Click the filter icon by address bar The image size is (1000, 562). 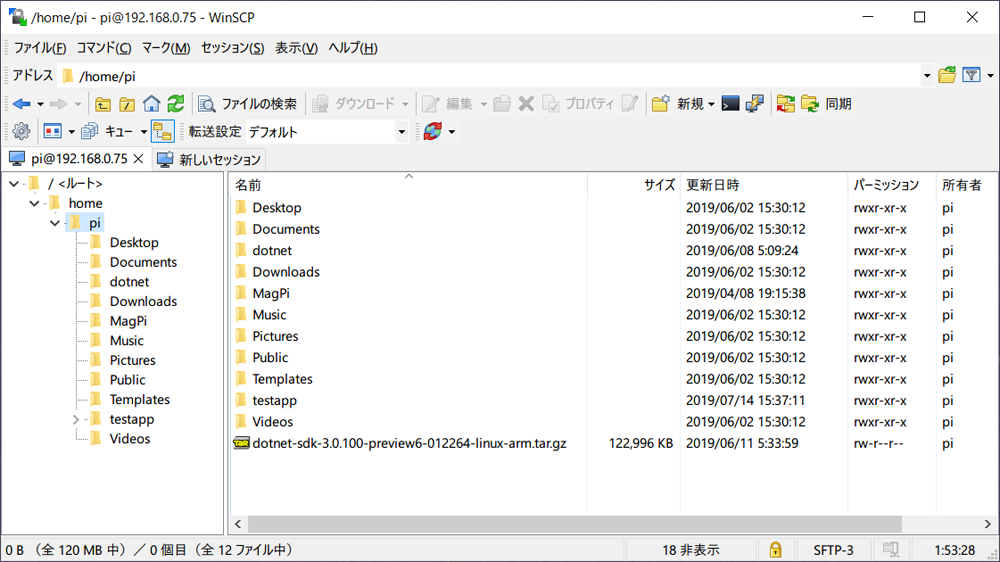point(971,75)
